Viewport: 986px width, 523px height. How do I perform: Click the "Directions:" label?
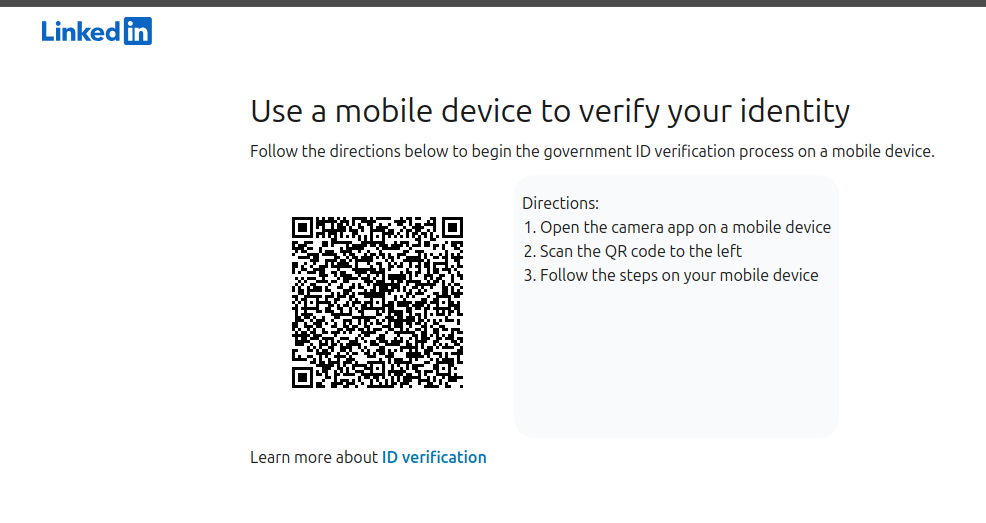[560, 203]
